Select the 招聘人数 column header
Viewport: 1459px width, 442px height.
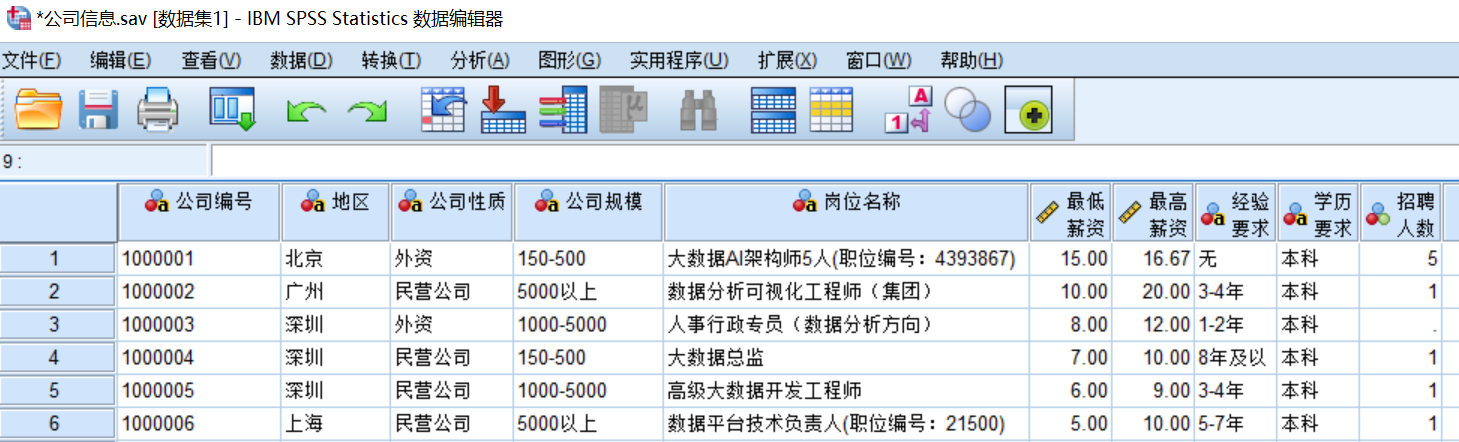coord(1400,212)
